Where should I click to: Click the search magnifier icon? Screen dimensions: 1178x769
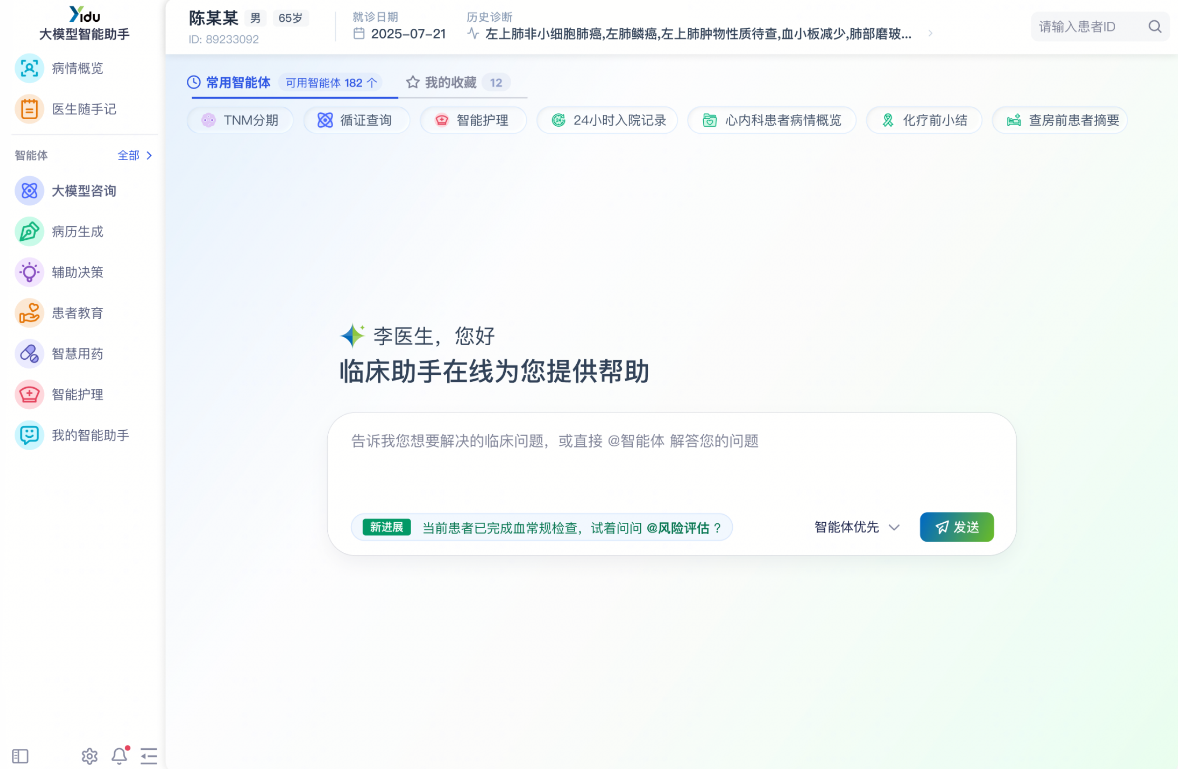click(x=1155, y=27)
